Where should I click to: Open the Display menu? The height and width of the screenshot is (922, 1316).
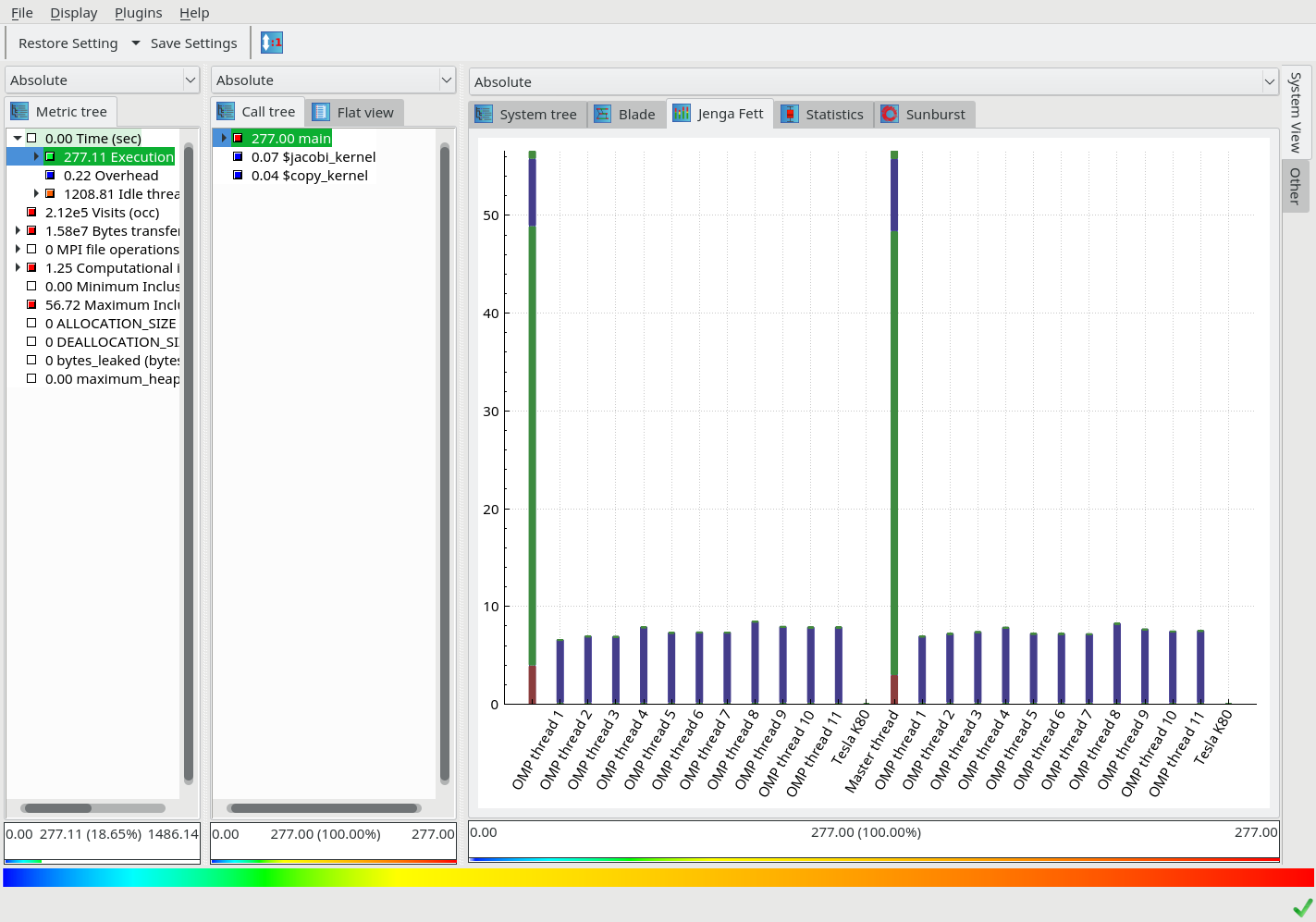click(74, 13)
